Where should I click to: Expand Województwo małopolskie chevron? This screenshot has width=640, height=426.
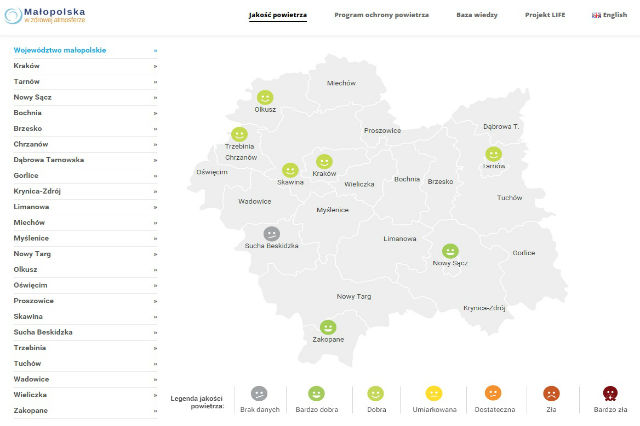click(155, 50)
